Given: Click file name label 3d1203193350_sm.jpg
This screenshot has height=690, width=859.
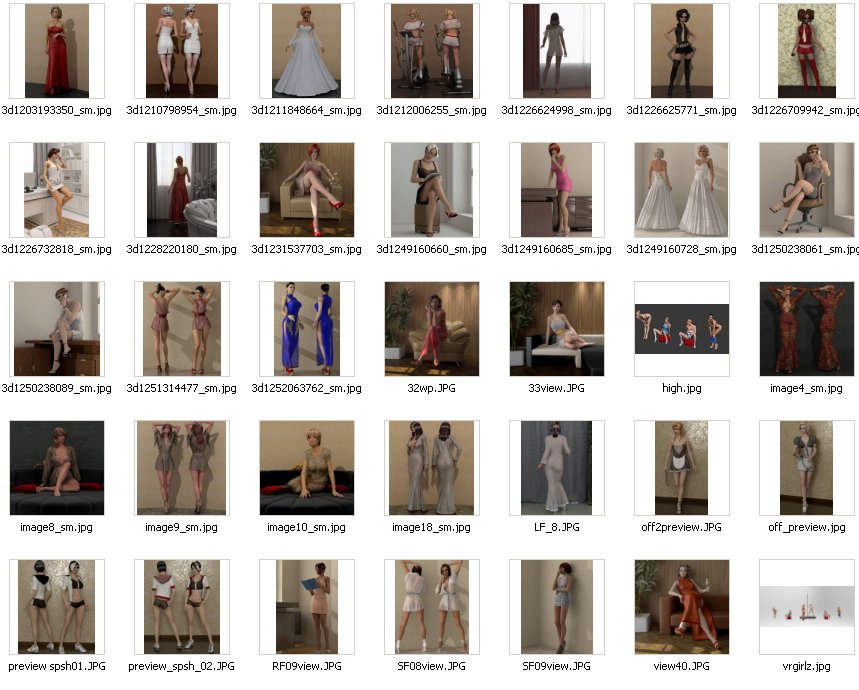Looking at the screenshot, I should pos(57,111).
